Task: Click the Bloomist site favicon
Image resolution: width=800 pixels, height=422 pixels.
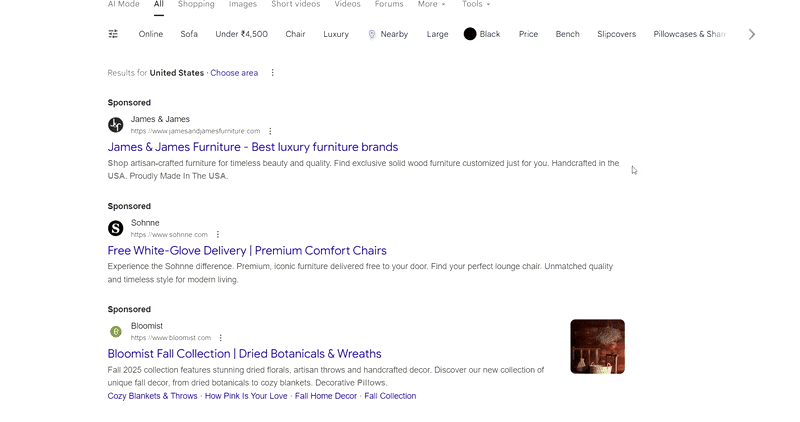Action: 116,332
